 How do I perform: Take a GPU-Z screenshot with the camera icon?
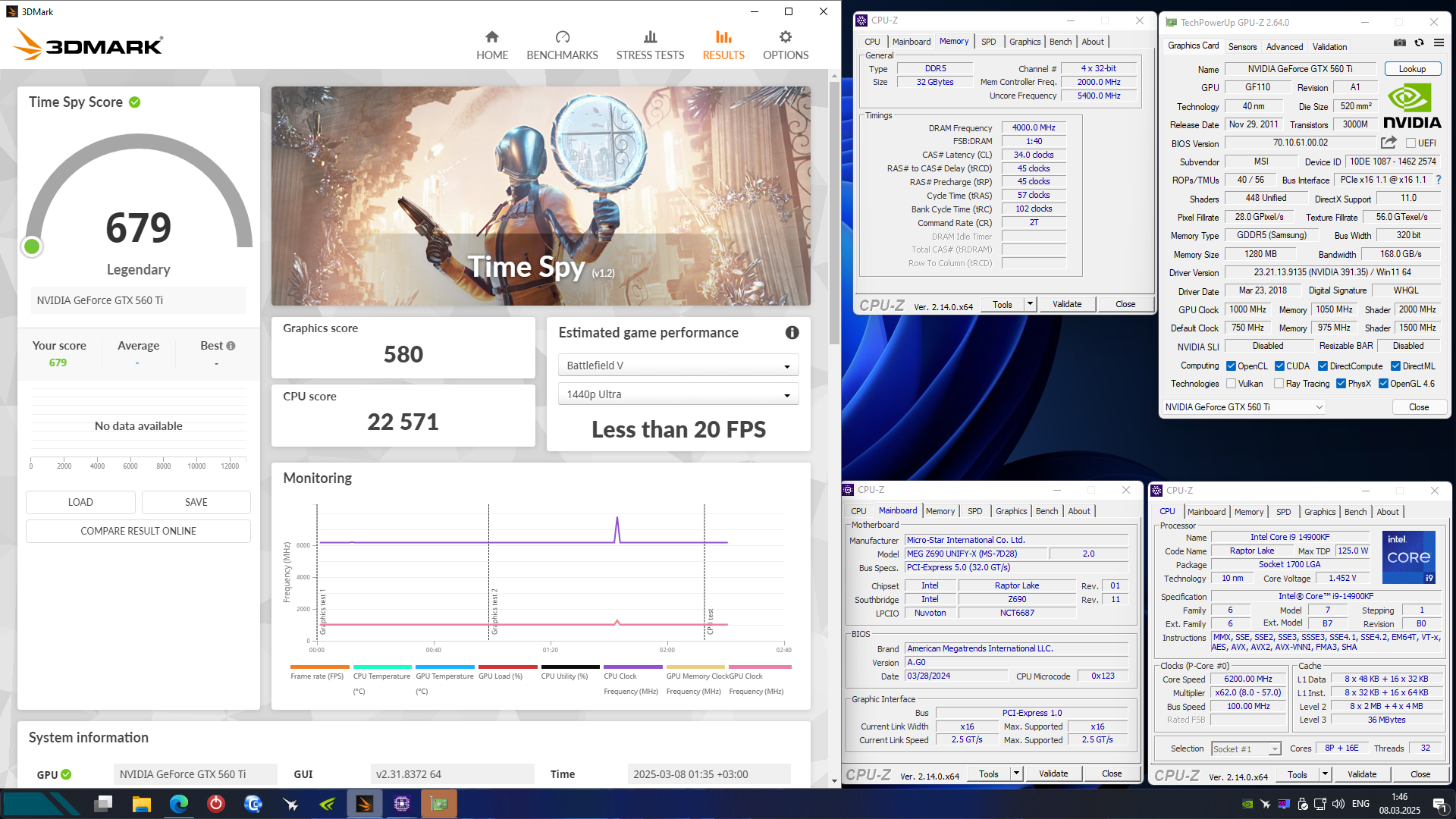pos(1400,43)
